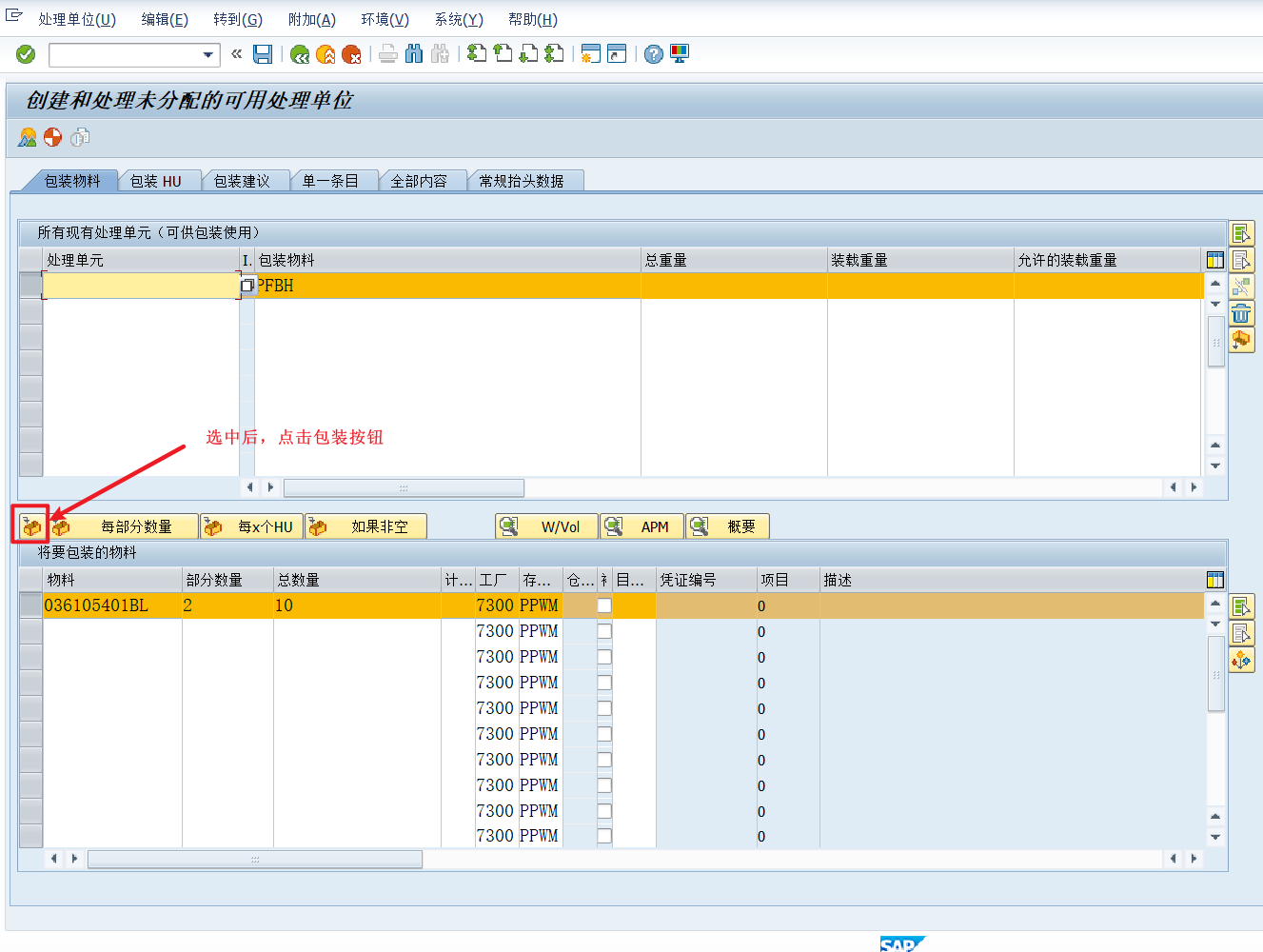The width and height of the screenshot is (1263, 952).
Task: Click the Next Page toolbar icon
Action: (528, 54)
